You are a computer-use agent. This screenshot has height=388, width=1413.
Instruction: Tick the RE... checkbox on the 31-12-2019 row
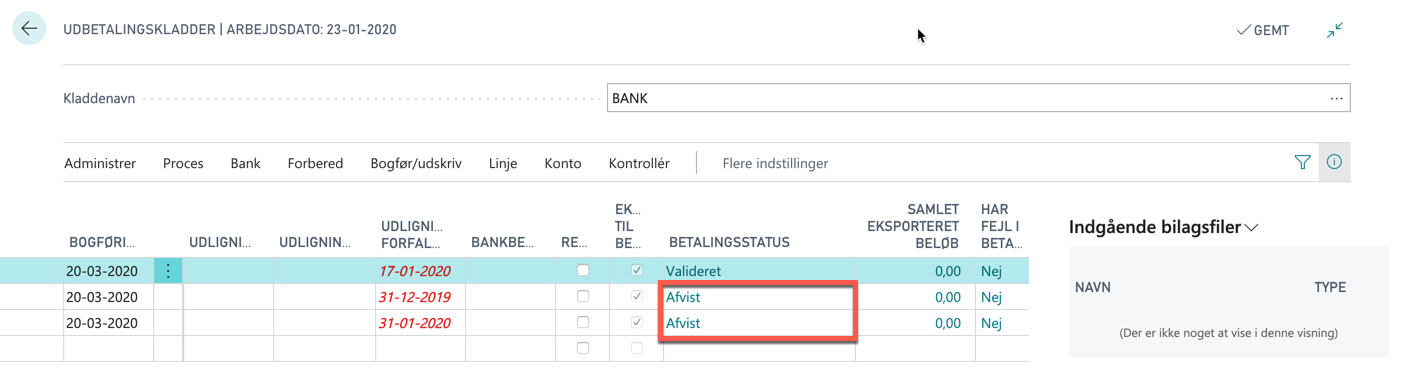click(583, 296)
